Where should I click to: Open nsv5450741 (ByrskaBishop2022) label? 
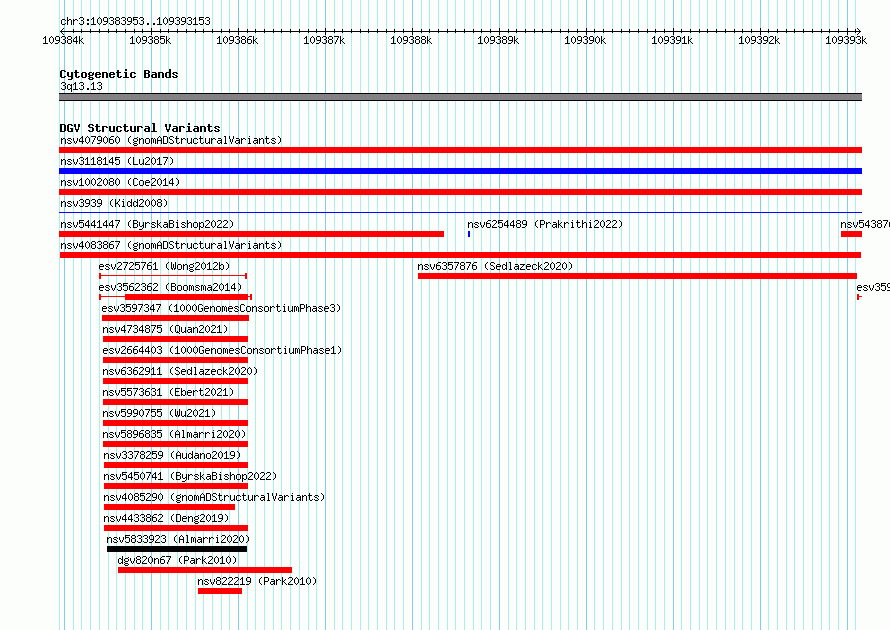(x=190, y=476)
